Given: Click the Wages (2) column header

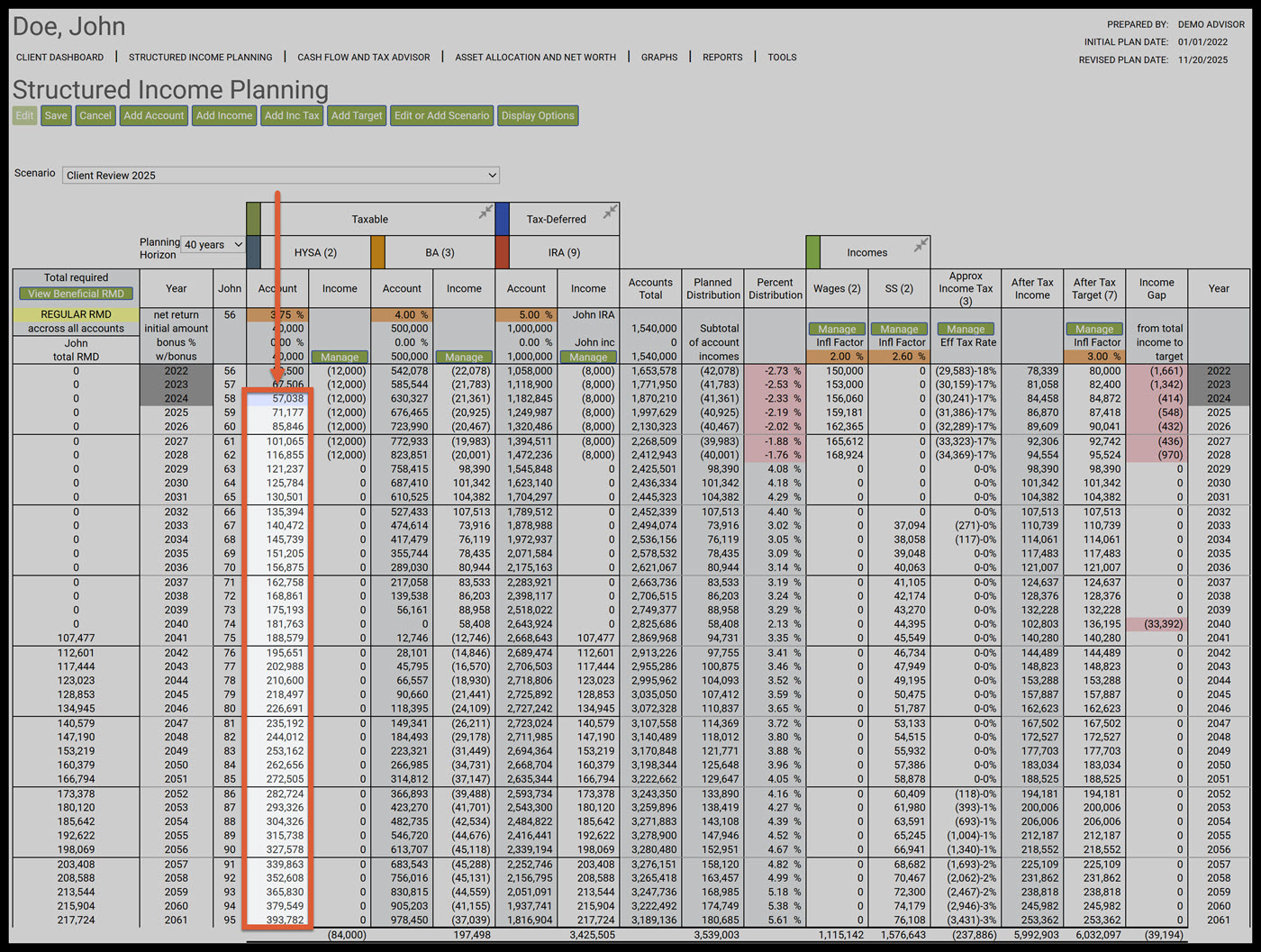Looking at the screenshot, I should pyautogui.click(x=837, y=288).
